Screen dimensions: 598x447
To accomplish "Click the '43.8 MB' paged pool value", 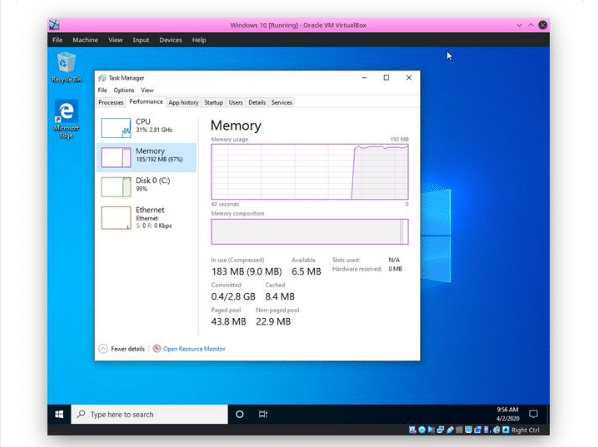I will click(x=228, y=322).
